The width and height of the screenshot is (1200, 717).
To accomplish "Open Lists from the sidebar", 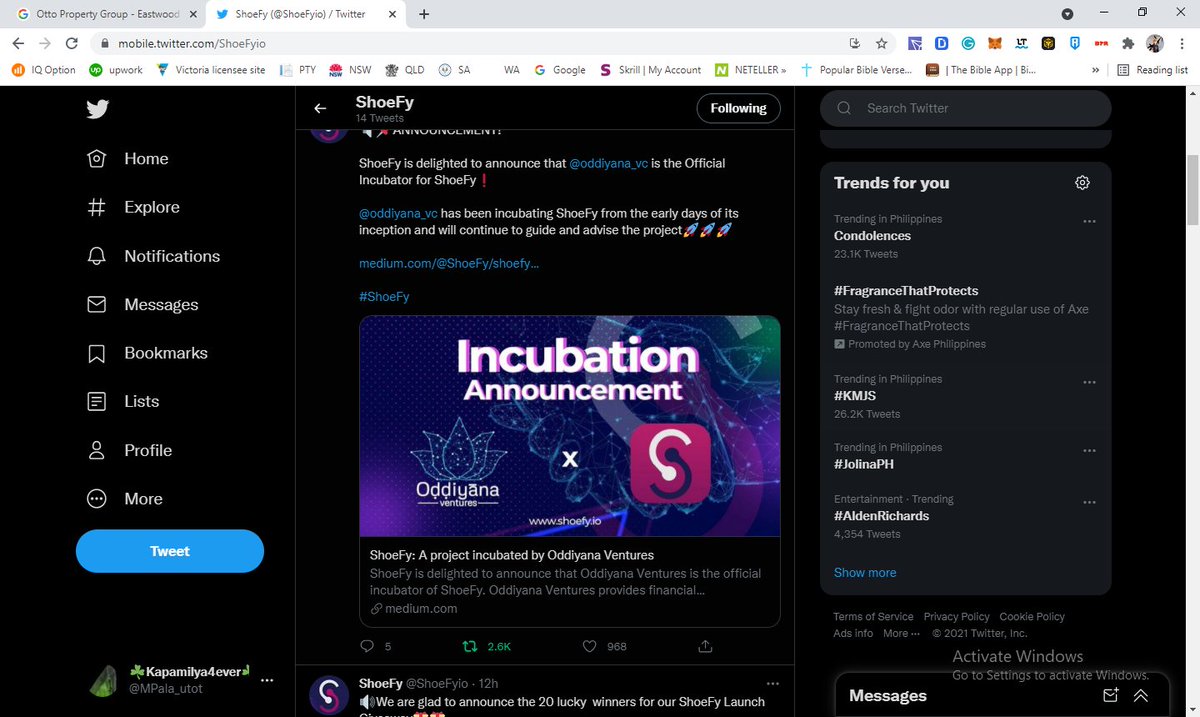I will point(123,401).
